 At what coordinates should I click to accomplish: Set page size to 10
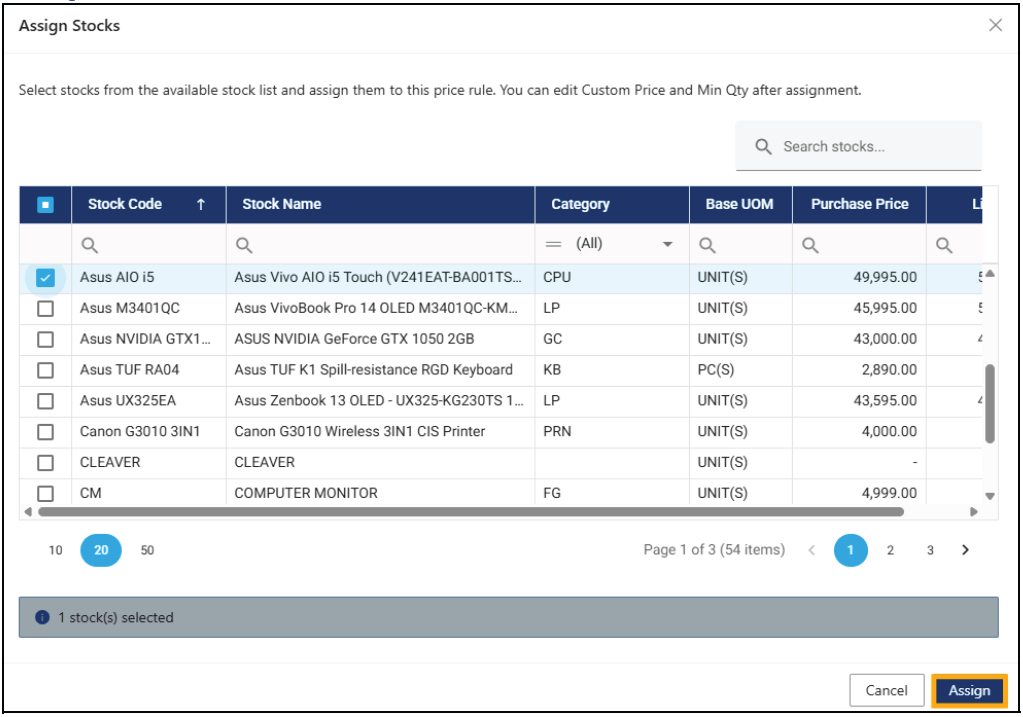point(55,550)
